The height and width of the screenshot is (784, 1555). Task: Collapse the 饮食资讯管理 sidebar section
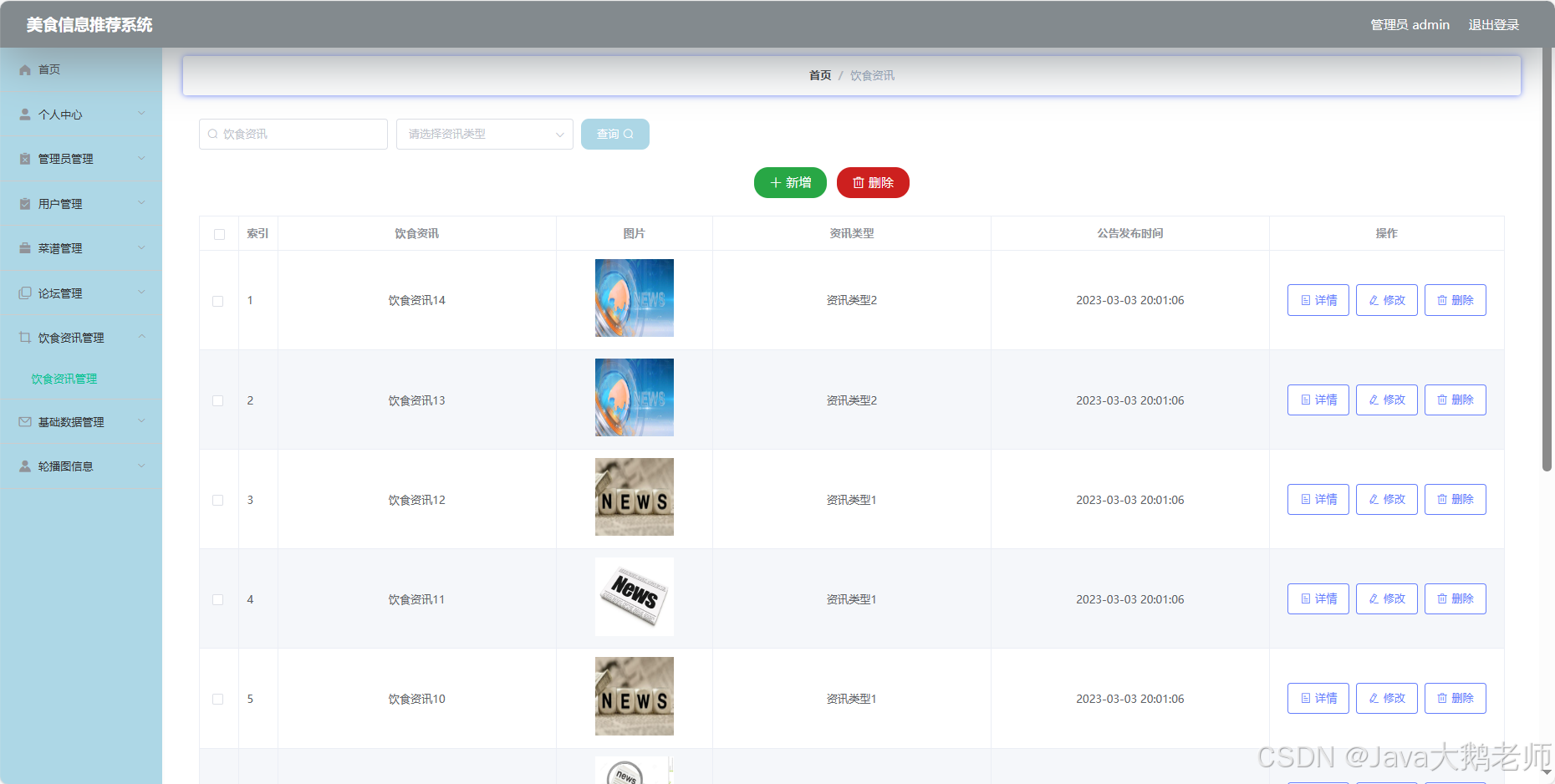pyautogui.click(x=141, y=337)
